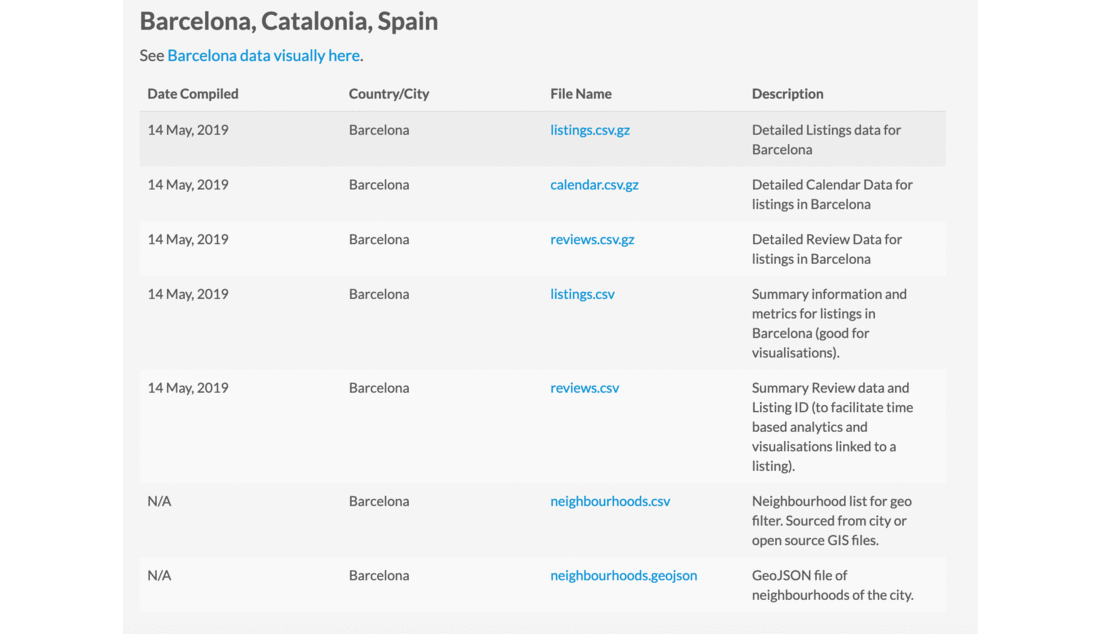
Task: Select the Barcelona, Catalonia, Spain heading
Action: [289, 21]
